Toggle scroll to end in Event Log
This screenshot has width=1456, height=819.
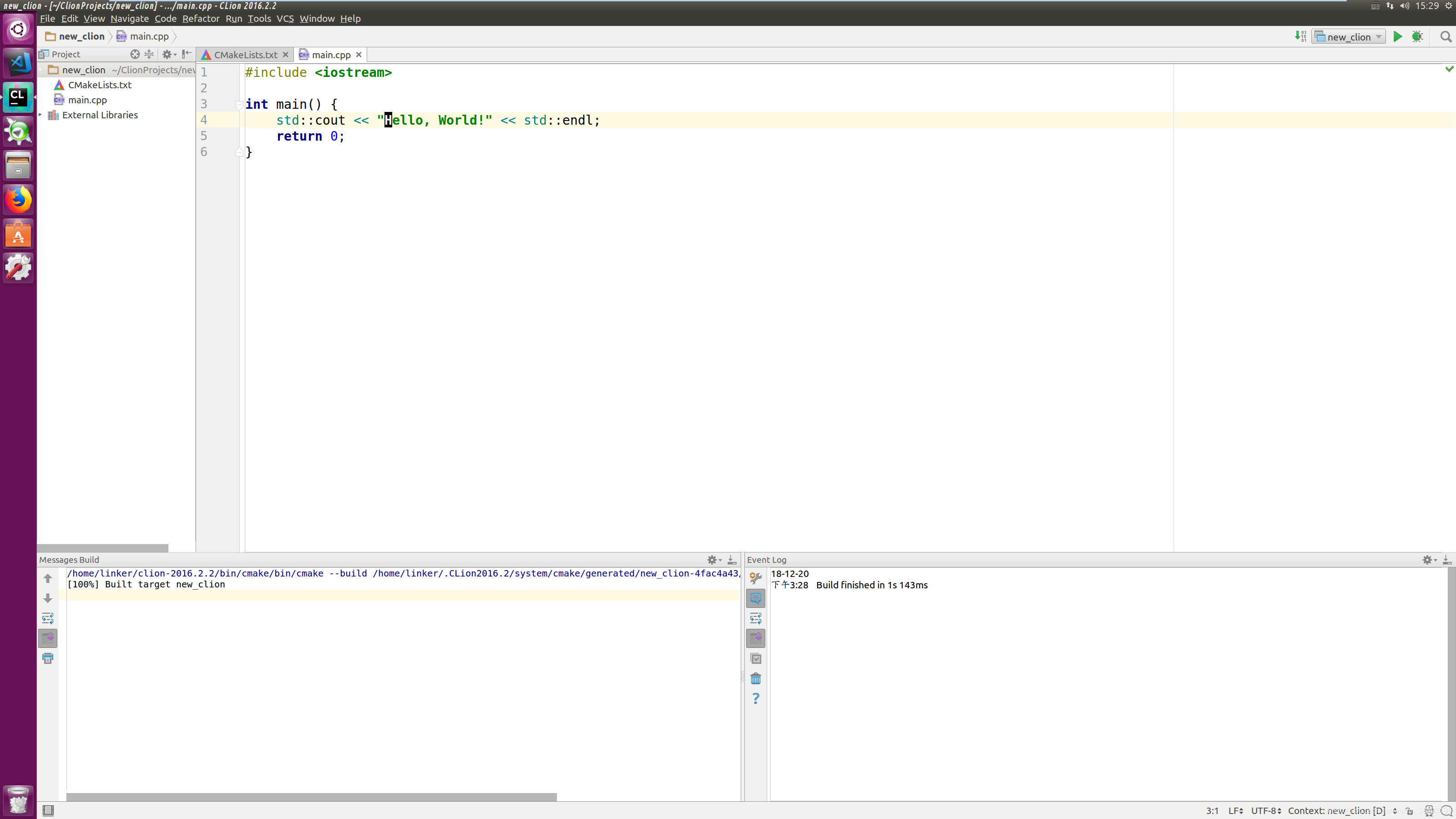756,638
